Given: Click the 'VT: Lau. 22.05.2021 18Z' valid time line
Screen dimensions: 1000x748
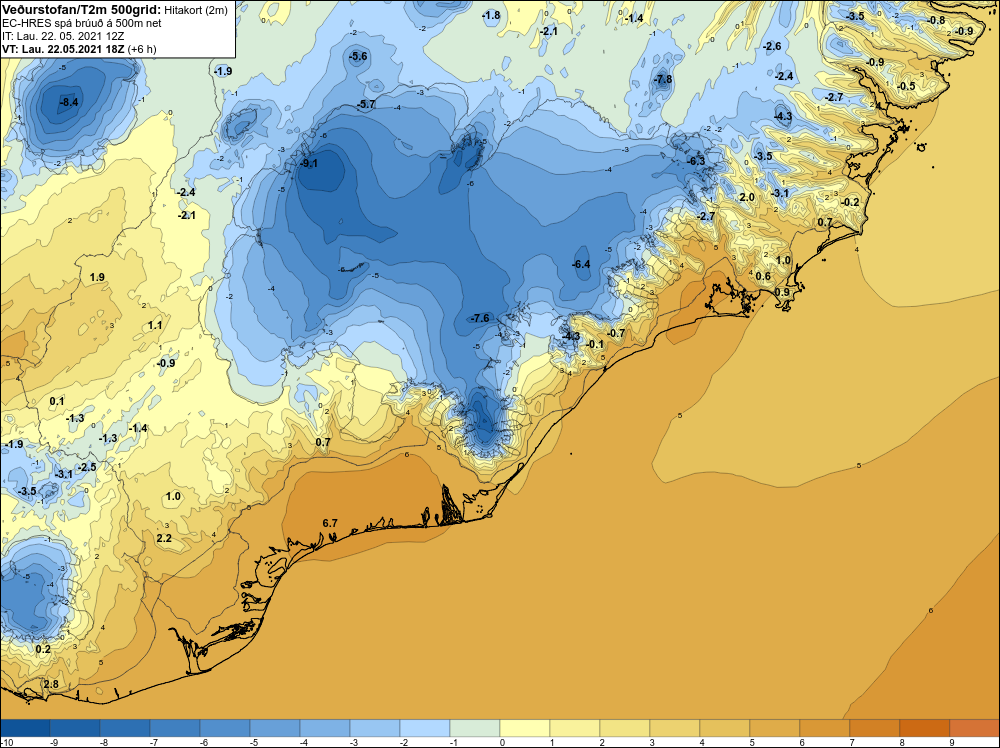Looking at the screenshot, I should 64,49.
